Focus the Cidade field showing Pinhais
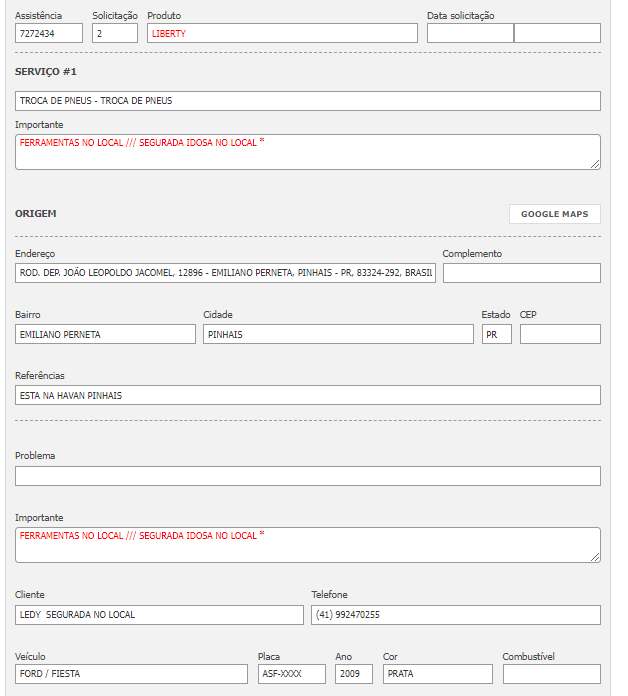The width and height of the screenshot is (628, 696). tap(338, 334)
